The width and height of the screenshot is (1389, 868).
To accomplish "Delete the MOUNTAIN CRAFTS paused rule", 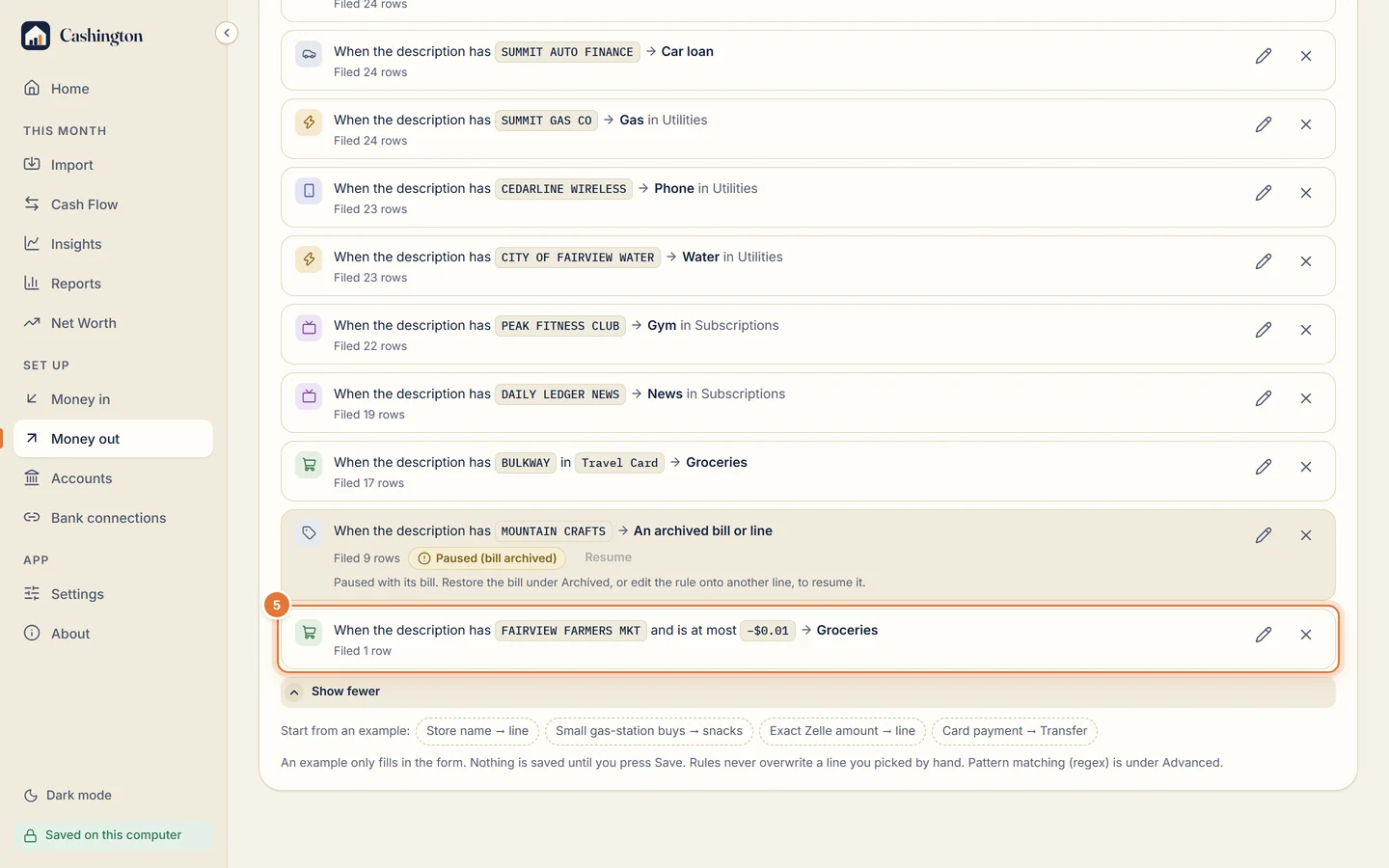I will (x=1306, y=535).
